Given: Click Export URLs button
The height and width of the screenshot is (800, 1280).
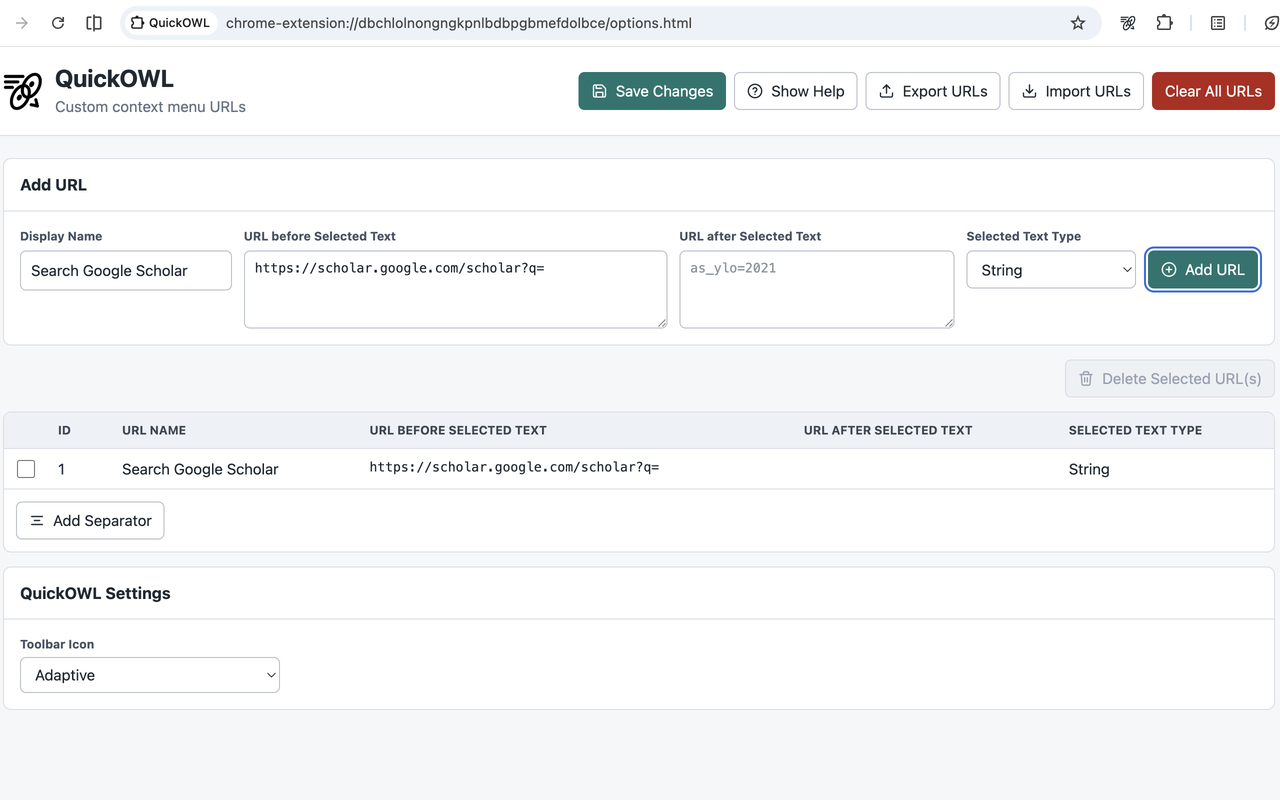Looking at the screenshot, I should tap(933, 91).
